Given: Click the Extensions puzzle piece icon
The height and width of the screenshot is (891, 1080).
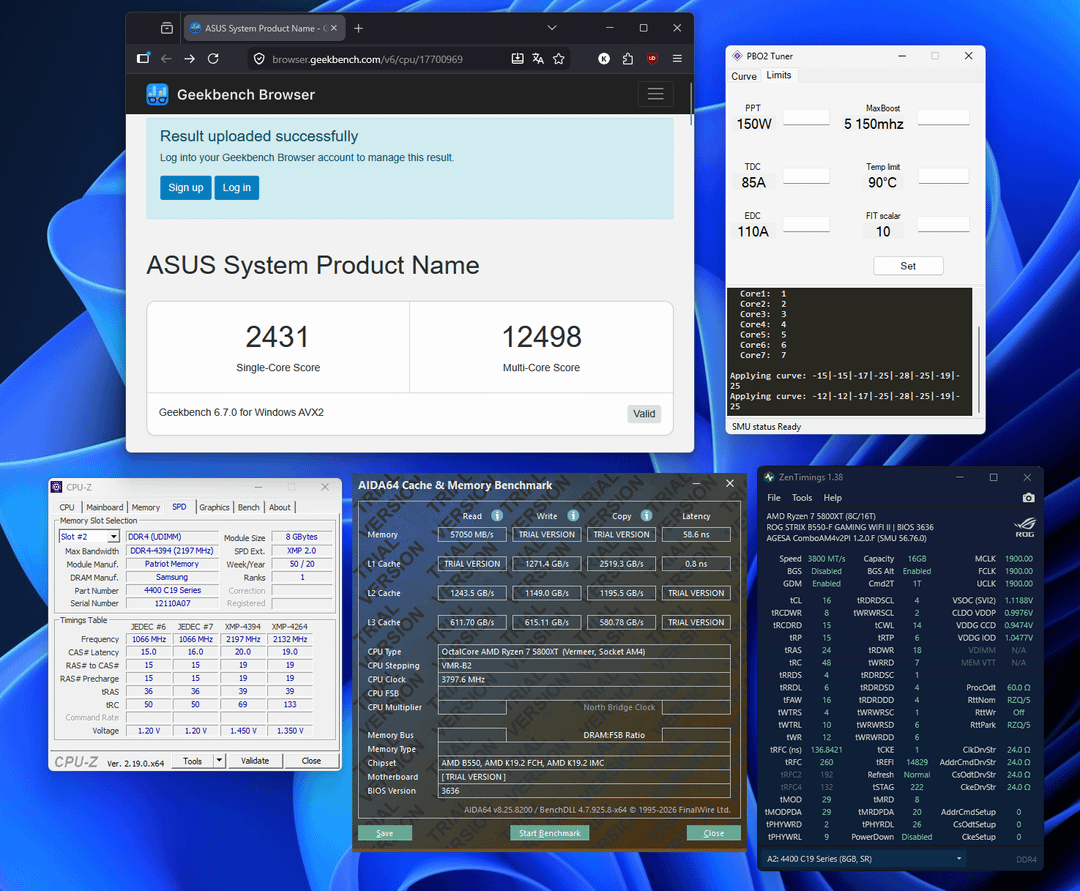Looking at the screenshot, I should (627, 59).
